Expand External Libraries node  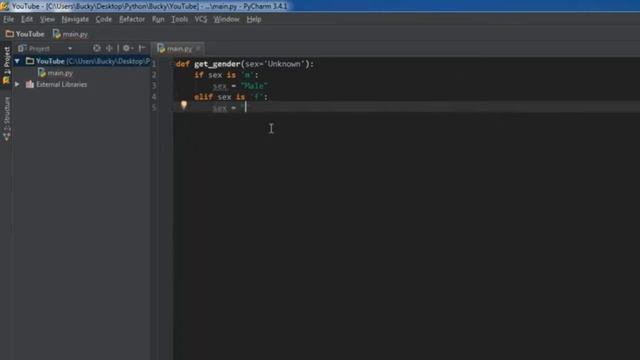[17, 84]
